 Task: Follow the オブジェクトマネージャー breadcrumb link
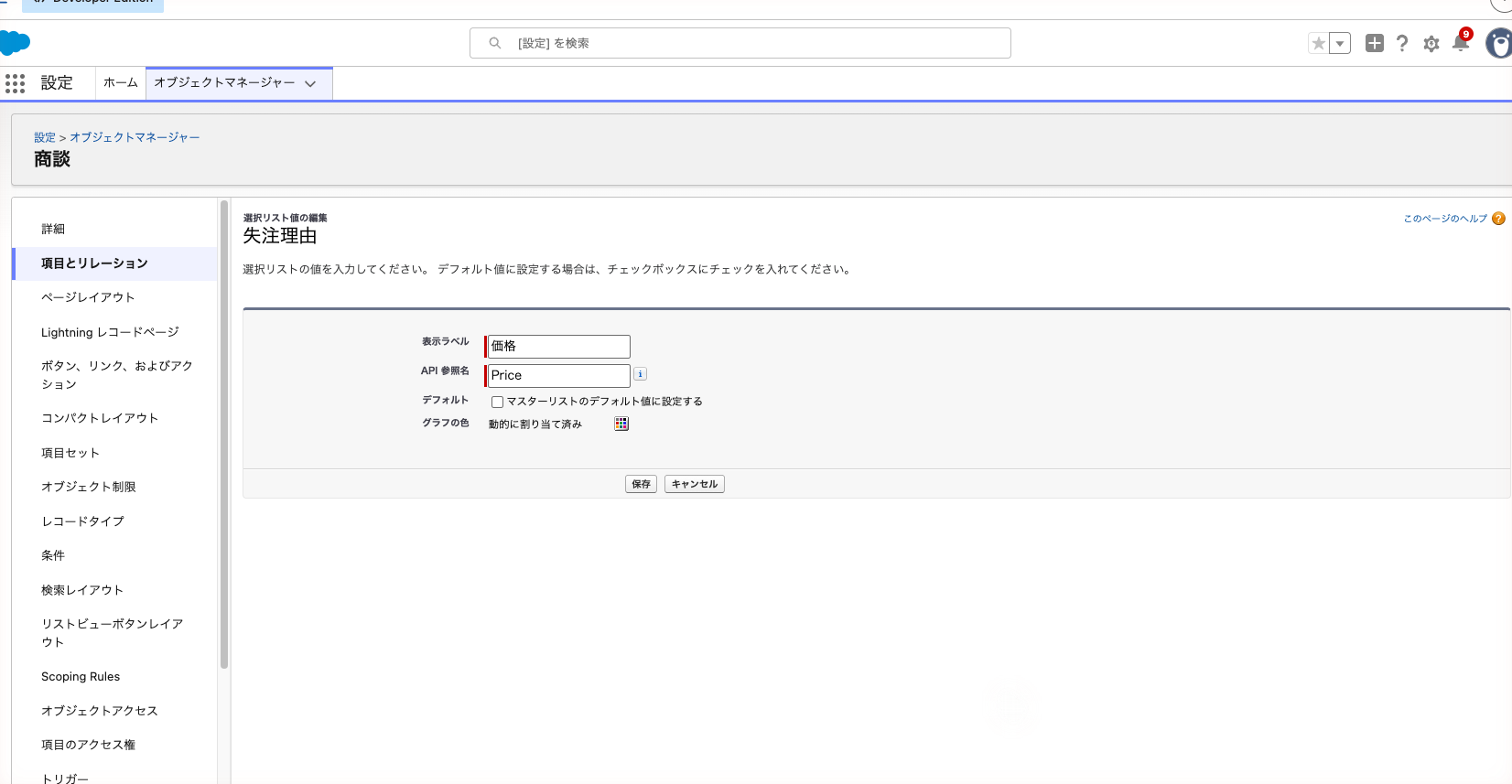tap(135, 137)
